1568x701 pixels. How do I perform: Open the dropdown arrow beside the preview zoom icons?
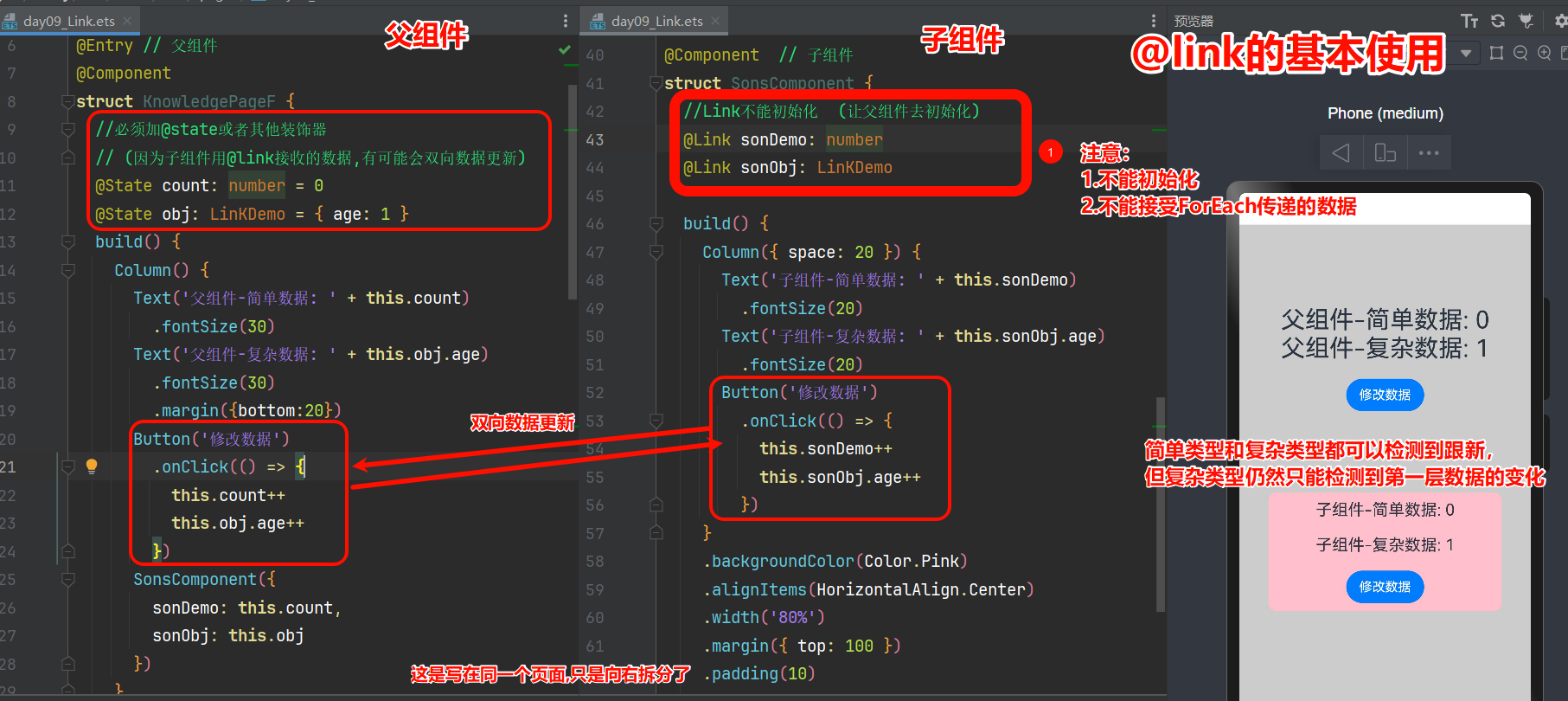(x=1466, y=54)
